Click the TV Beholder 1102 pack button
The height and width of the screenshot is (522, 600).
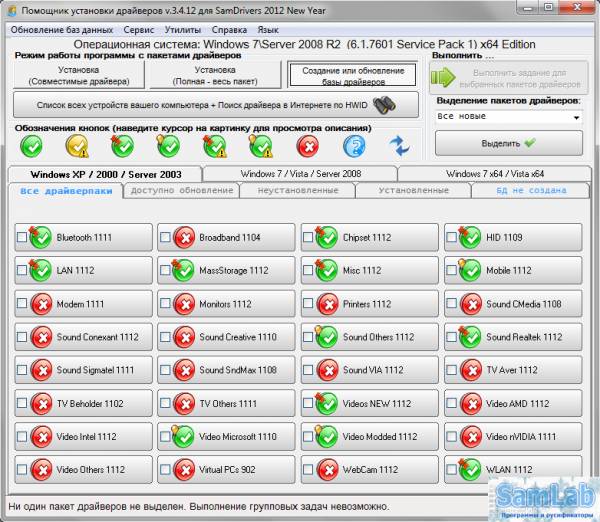(83, 404)
